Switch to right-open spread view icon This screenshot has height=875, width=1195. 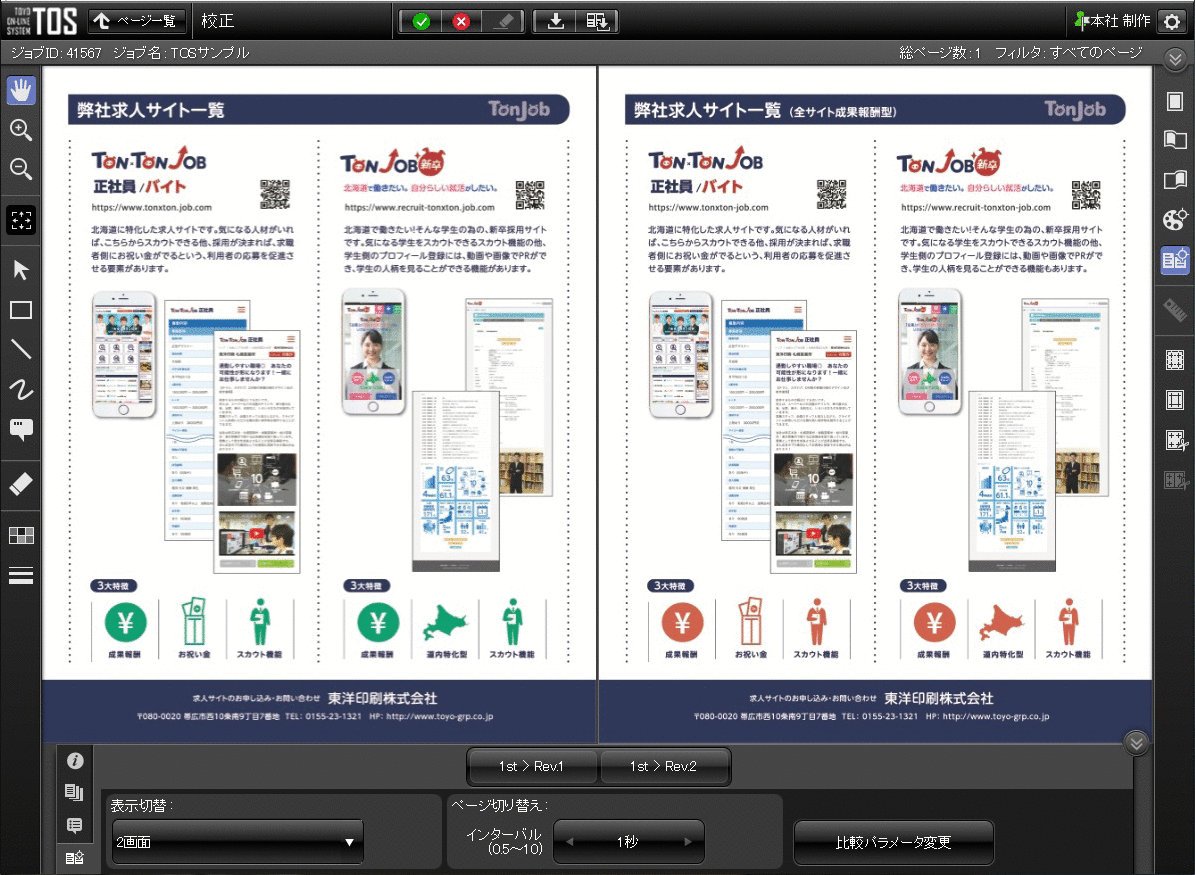click(1175, 180)
